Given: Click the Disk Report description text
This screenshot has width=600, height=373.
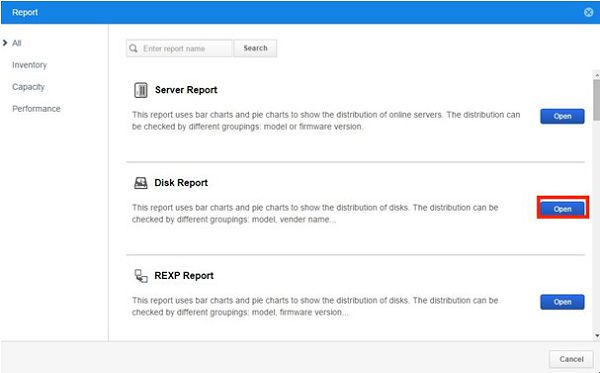Looking at the screenshot, I should click(315, 213).
